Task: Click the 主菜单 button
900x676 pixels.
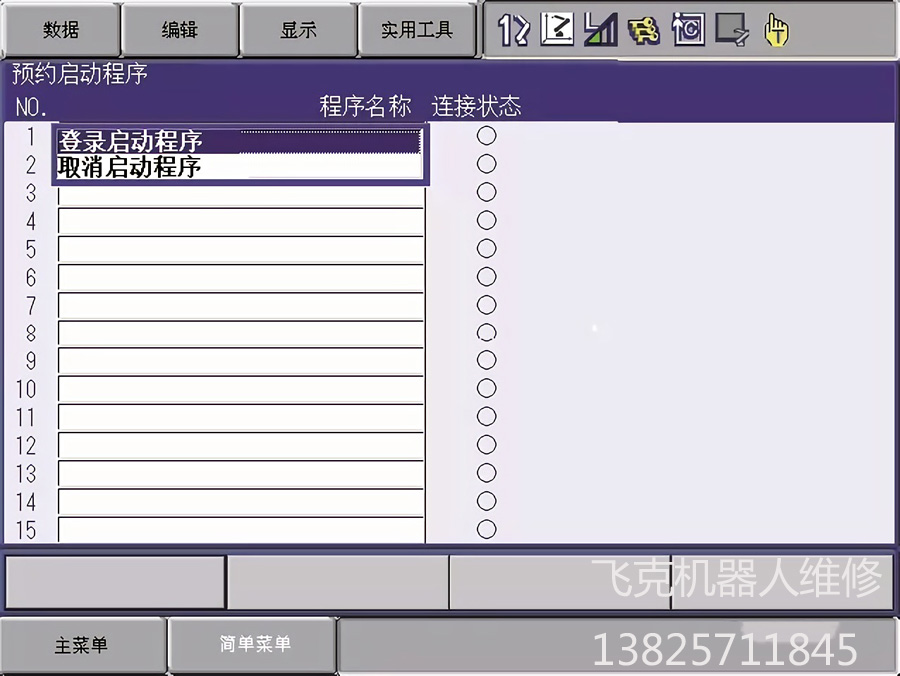Action: pyautogui.click(x=82, y=645)
